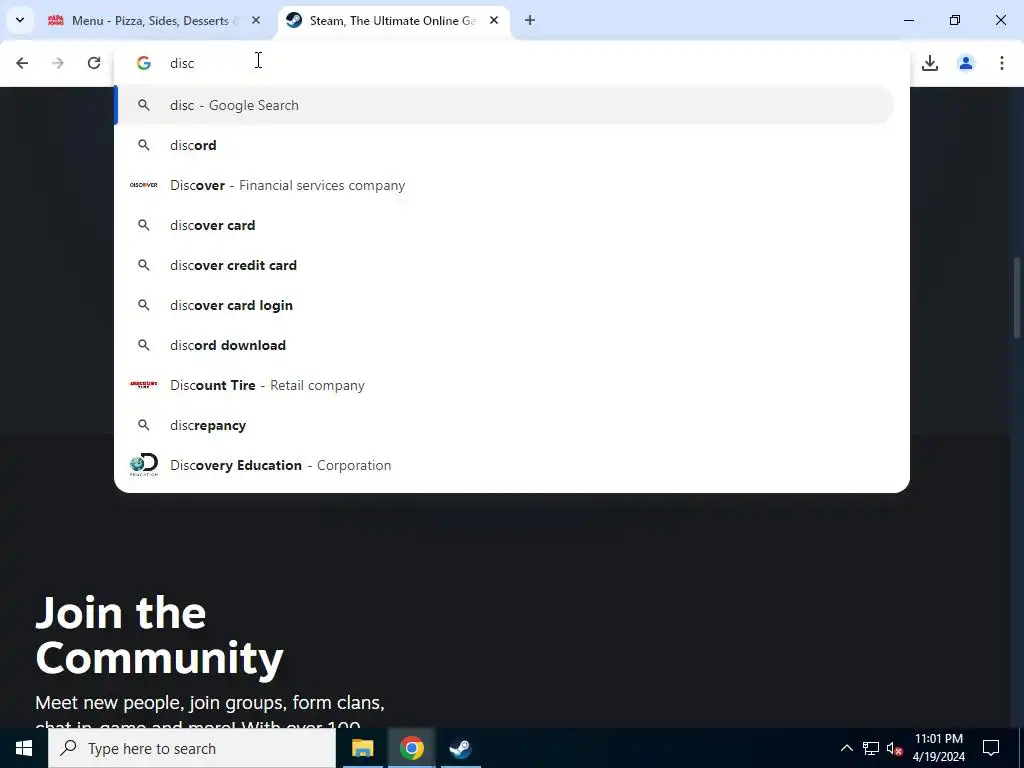Click the 'Meet new people, join groups' text

click(x=210, y=703)
